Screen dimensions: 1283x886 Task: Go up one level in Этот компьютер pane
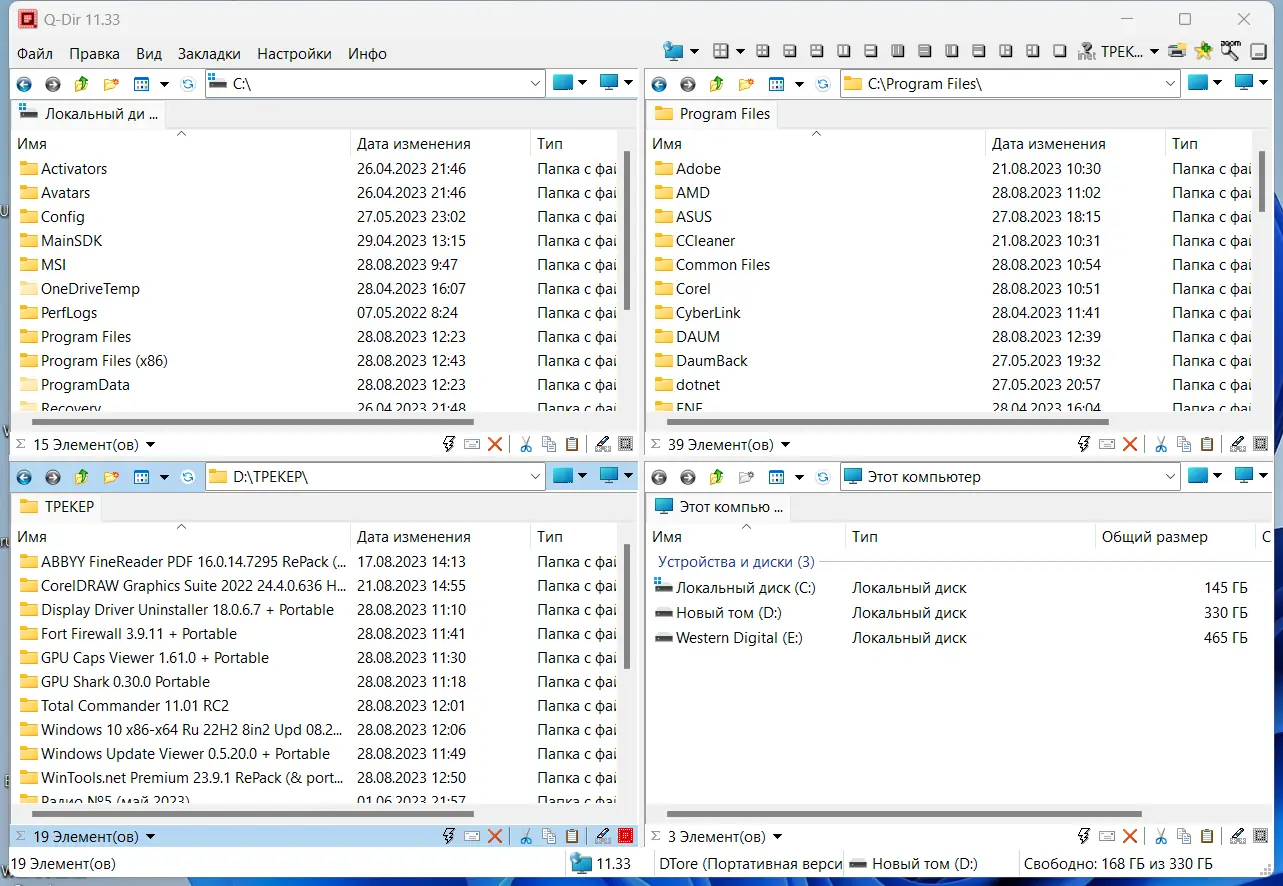[716, 477]
